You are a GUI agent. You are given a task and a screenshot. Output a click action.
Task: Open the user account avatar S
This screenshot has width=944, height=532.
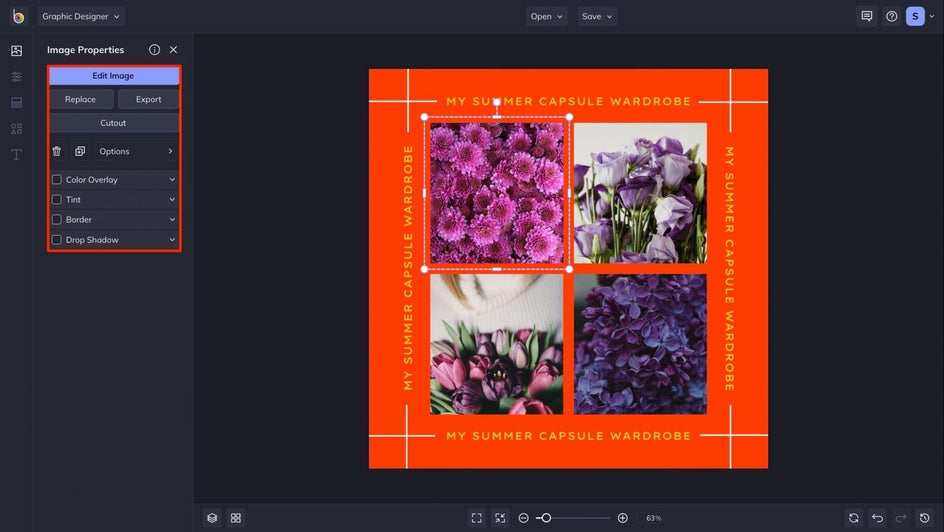tap(915, 16)
